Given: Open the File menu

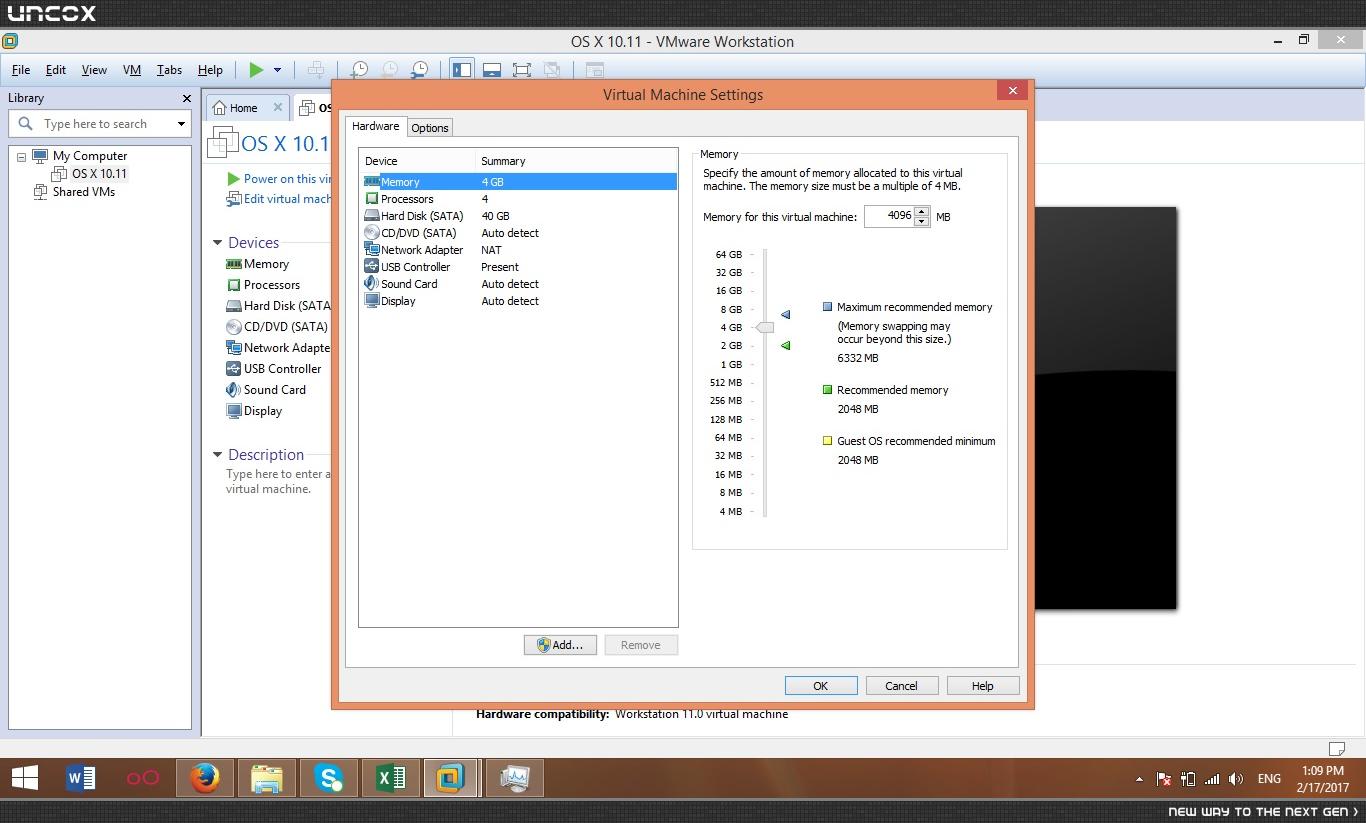Looking at the screenshot, I should pyautogui.click(x=21, y=70).
